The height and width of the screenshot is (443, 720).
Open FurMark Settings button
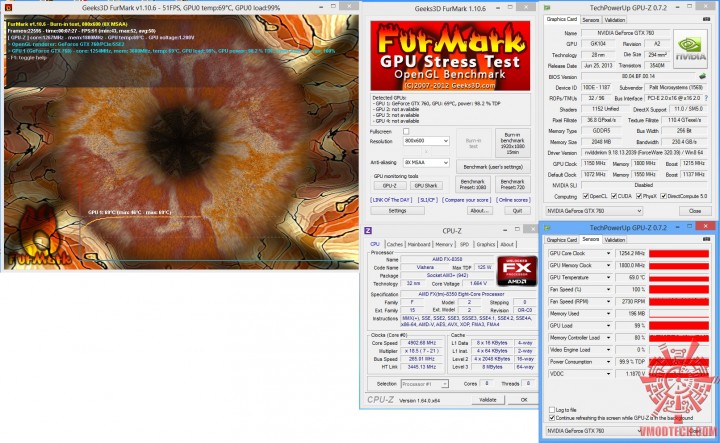click(397, 211)
